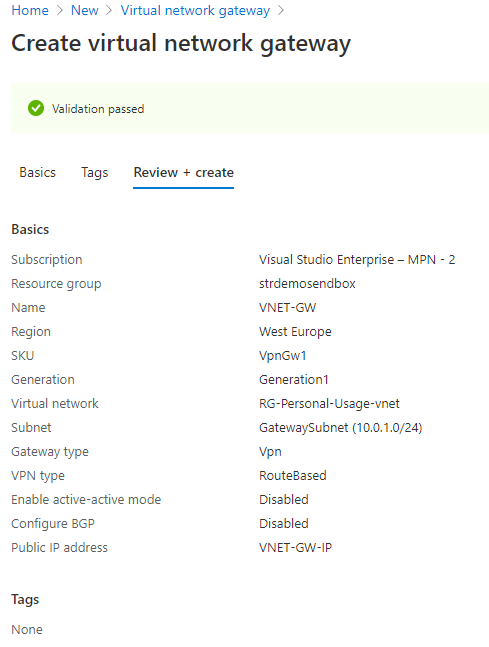Switch to the Basics tab
The width and height of the screenshot is (489, 647).
(38, 172)
